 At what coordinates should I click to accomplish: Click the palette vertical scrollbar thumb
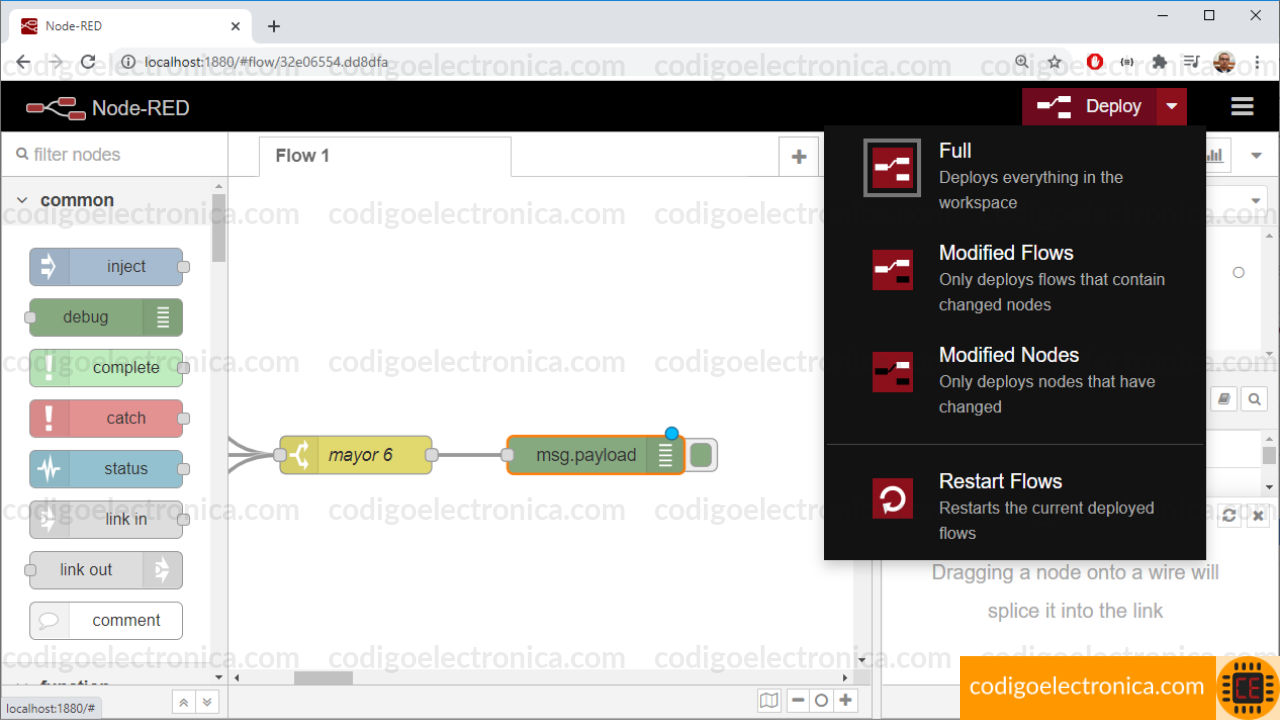219,228
